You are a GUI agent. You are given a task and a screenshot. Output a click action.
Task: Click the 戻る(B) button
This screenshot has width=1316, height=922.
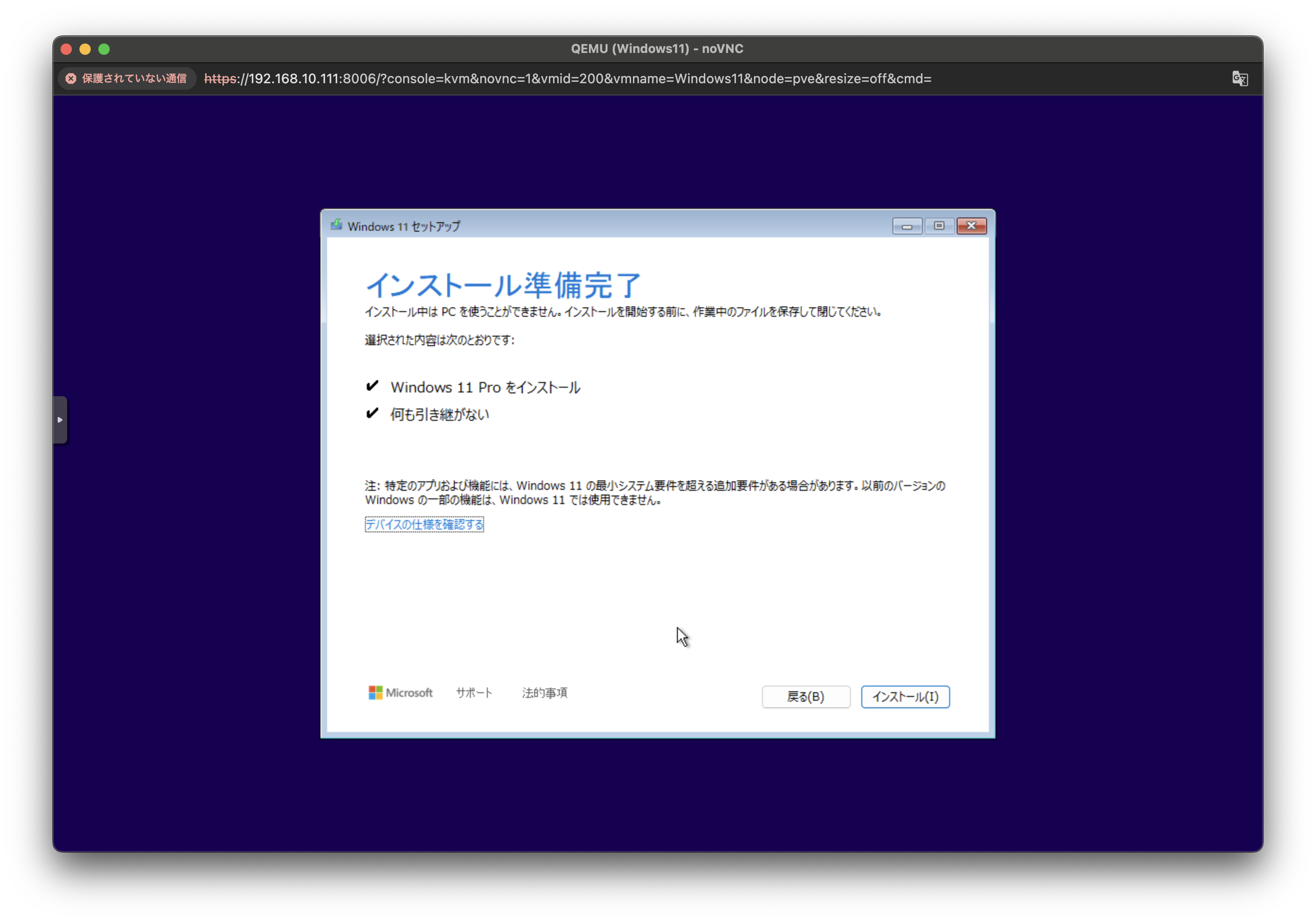click(805, 696)
